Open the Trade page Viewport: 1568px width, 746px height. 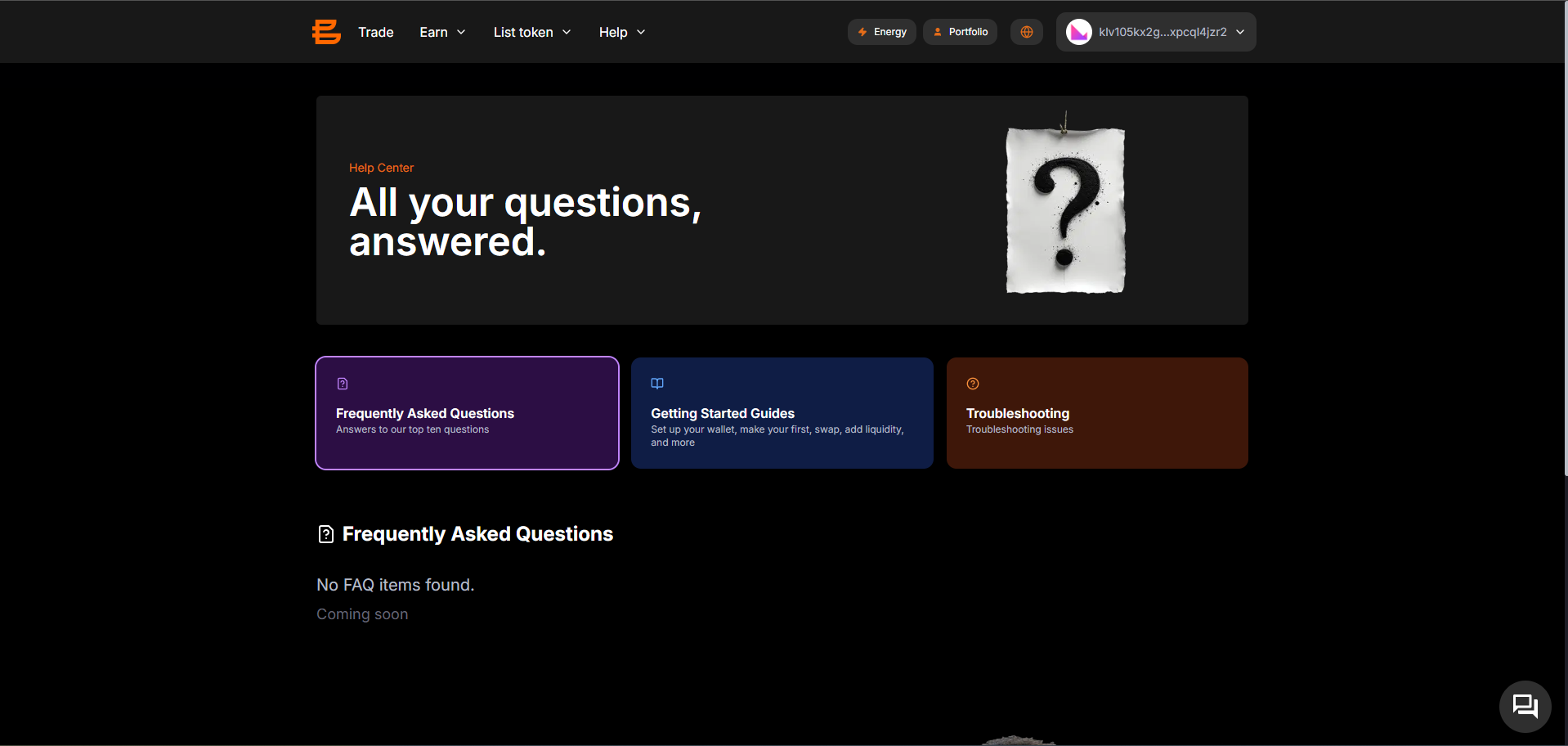pos(376,32)
